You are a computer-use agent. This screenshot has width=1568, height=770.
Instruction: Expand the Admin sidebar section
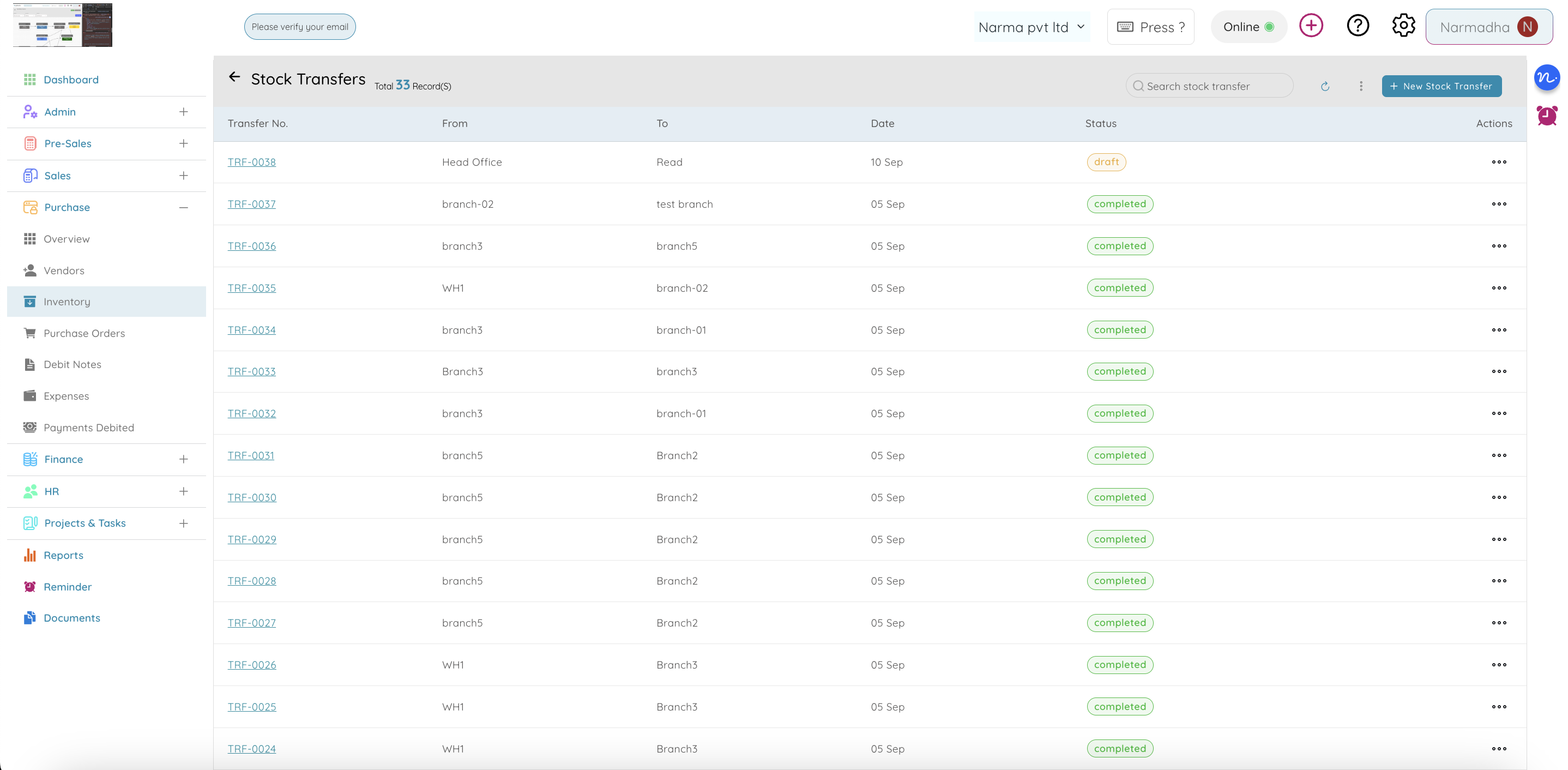pos(183,112)
